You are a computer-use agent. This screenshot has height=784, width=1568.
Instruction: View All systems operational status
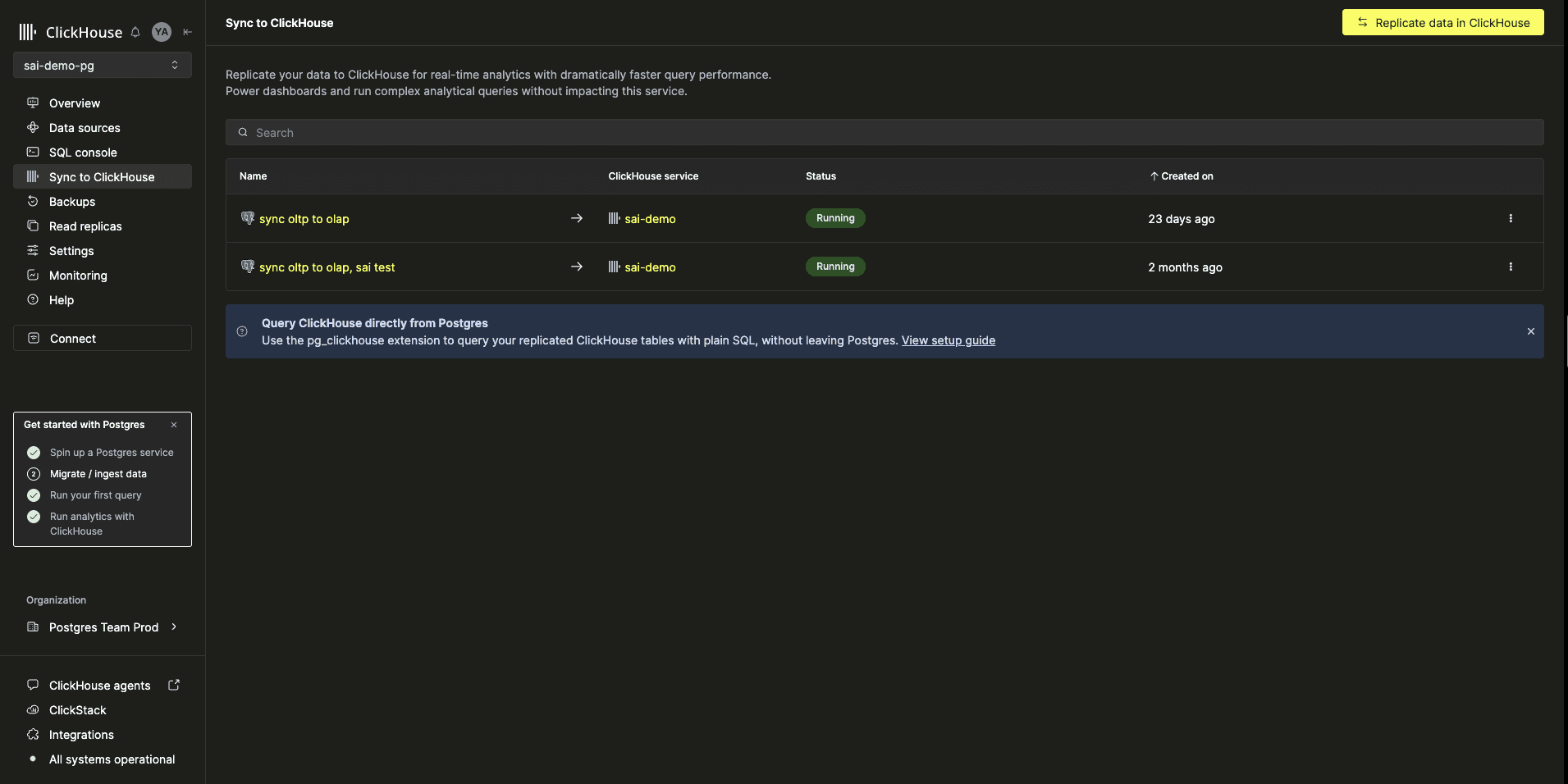112,759
